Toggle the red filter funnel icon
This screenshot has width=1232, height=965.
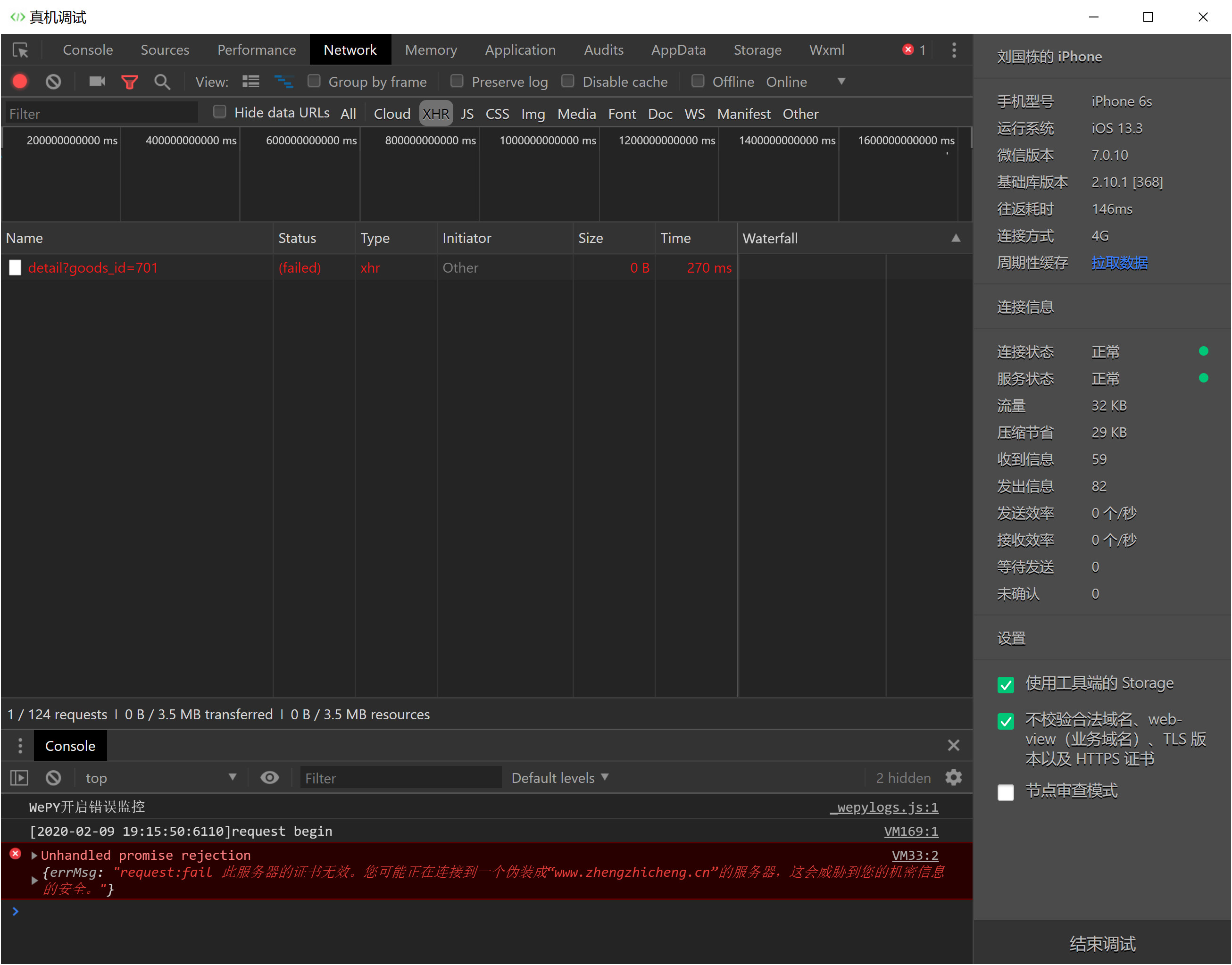[129, 83]
